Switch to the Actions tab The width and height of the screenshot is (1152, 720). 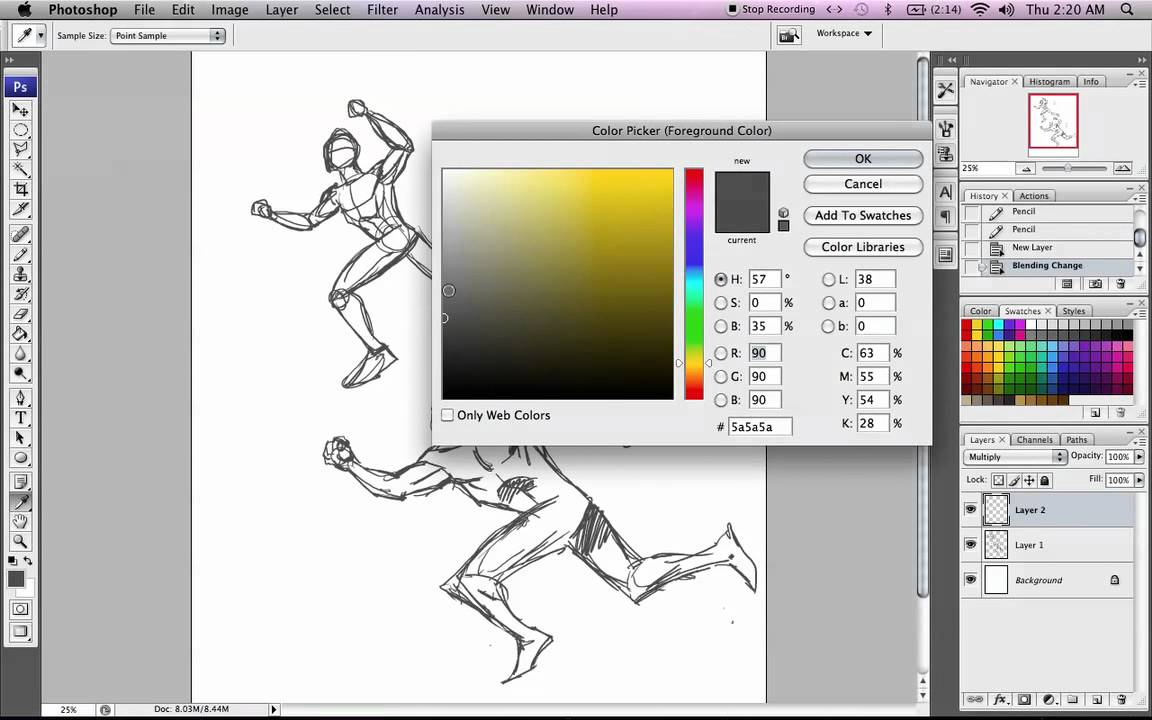coord(1034,195)
